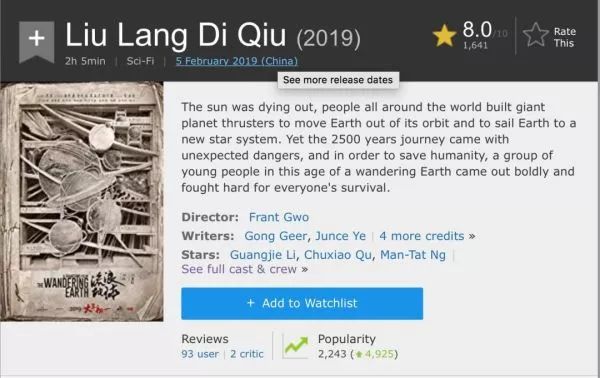
Task: Click the green popularity up arrow
Action: click(359, 354)
